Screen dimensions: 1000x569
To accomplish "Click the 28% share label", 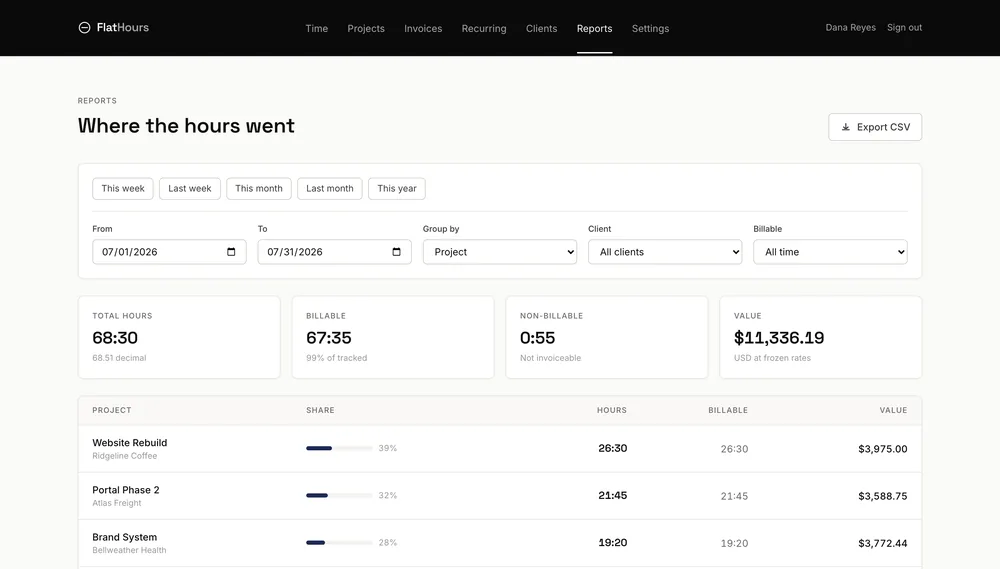I will point(388,543).
